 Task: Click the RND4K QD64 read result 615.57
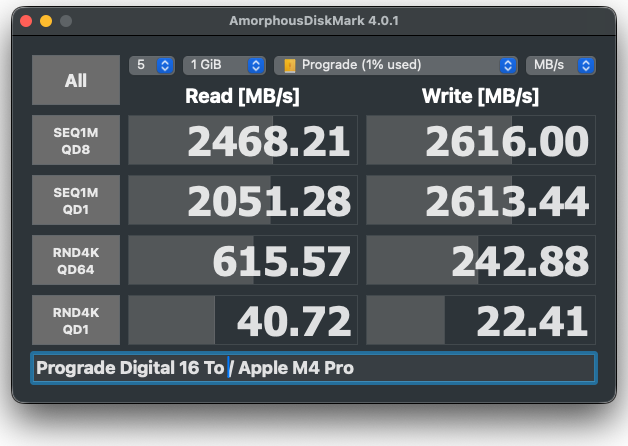242,260
